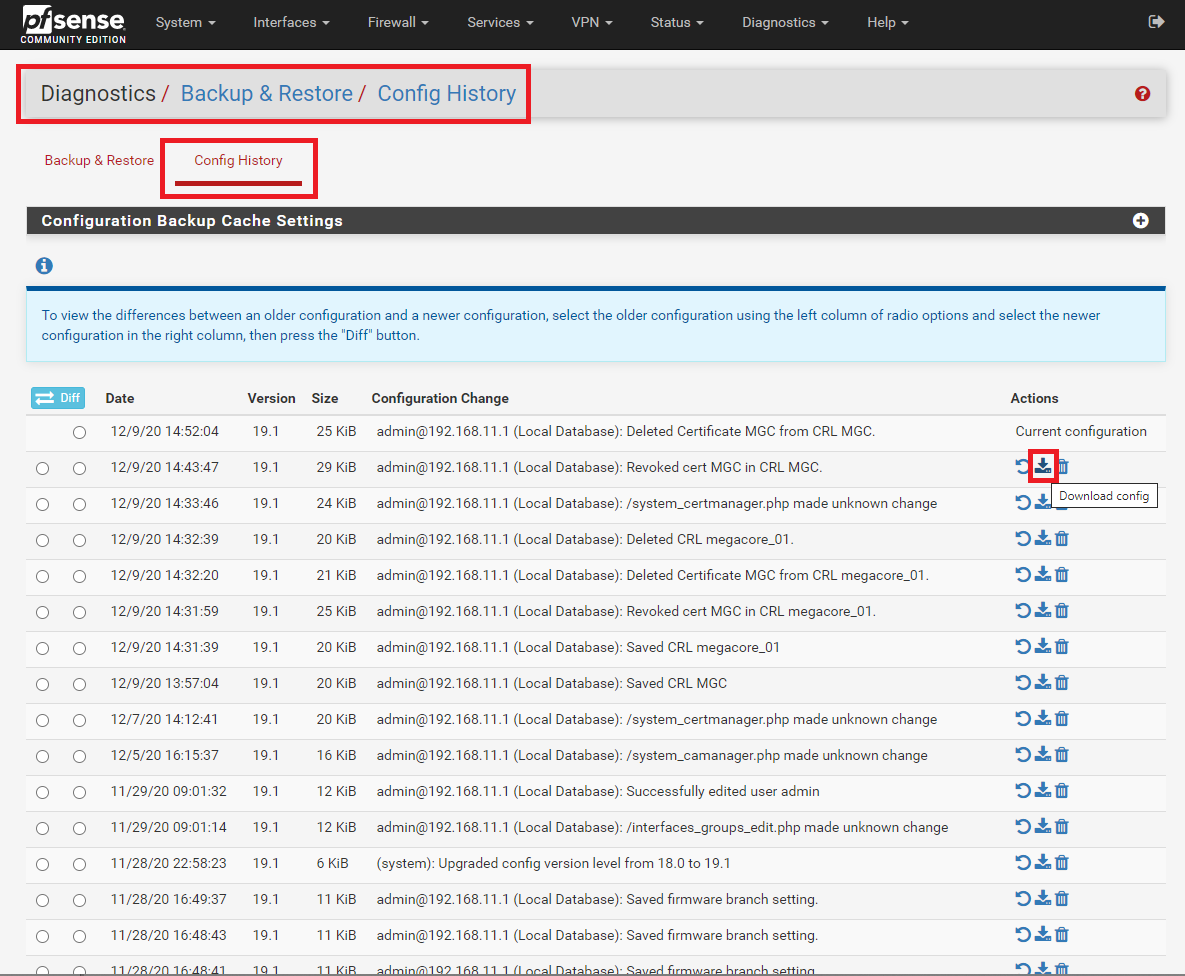Click the date cell '12/9/20 13:57:04'

tap(165, 683)
